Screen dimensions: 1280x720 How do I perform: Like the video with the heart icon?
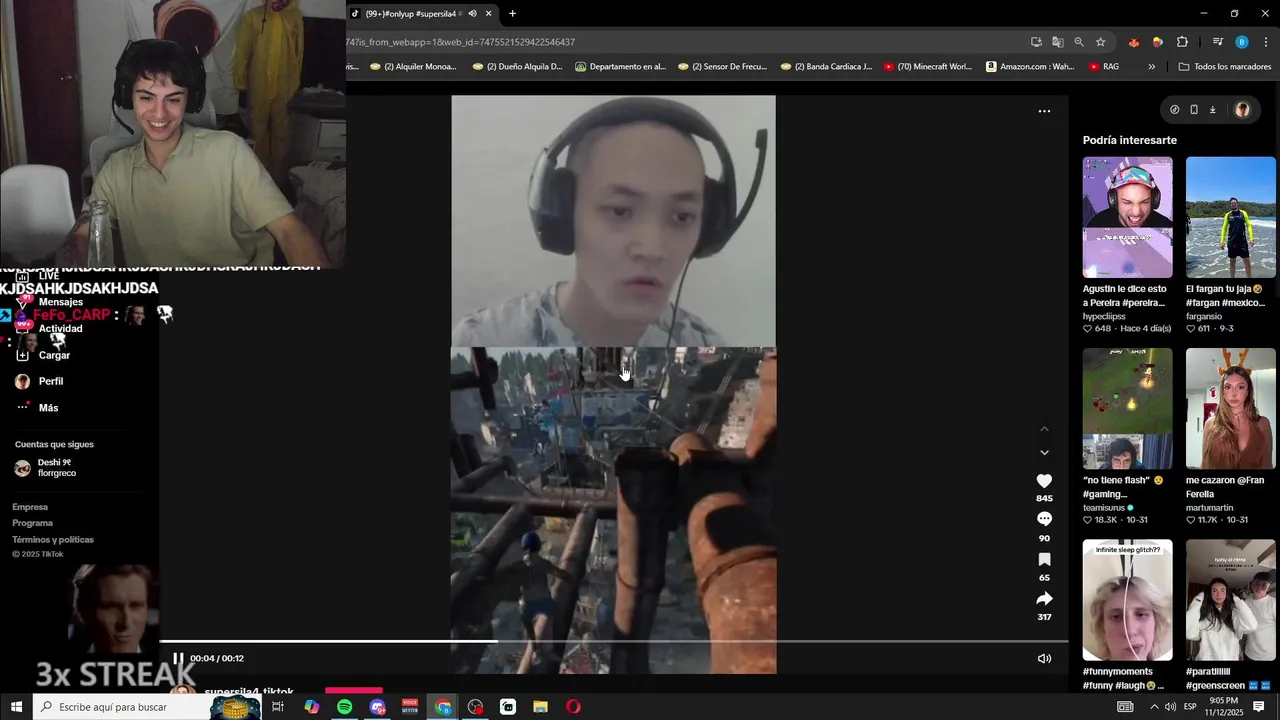coord(1044,481)
